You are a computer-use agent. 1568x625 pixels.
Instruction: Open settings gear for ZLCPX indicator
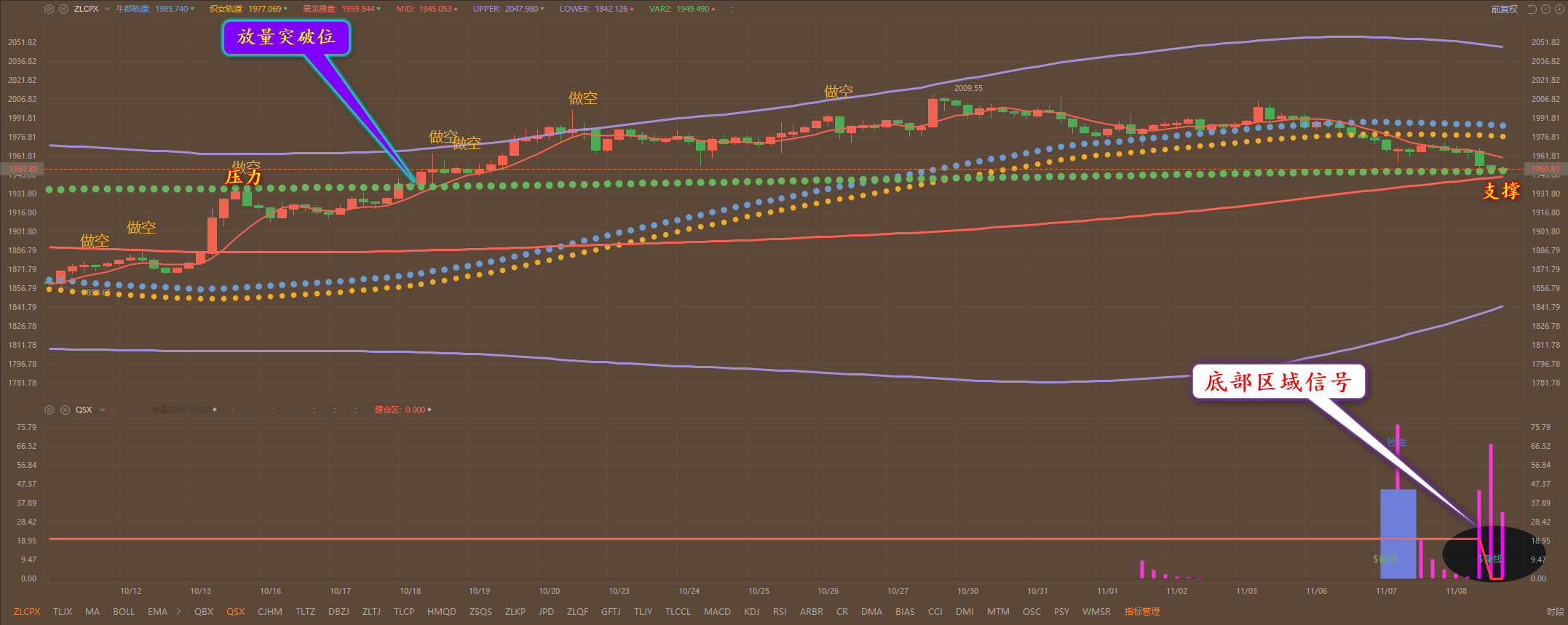pos(49,9)
